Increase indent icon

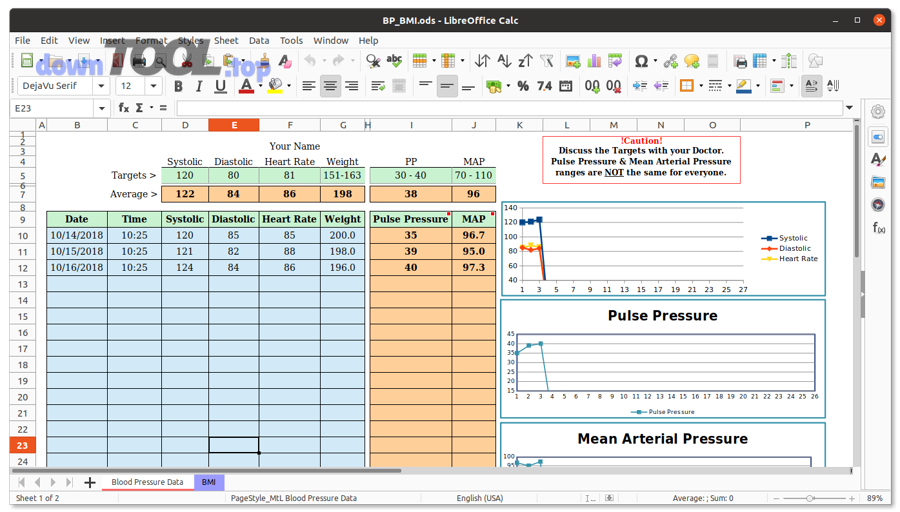[639, 86]
